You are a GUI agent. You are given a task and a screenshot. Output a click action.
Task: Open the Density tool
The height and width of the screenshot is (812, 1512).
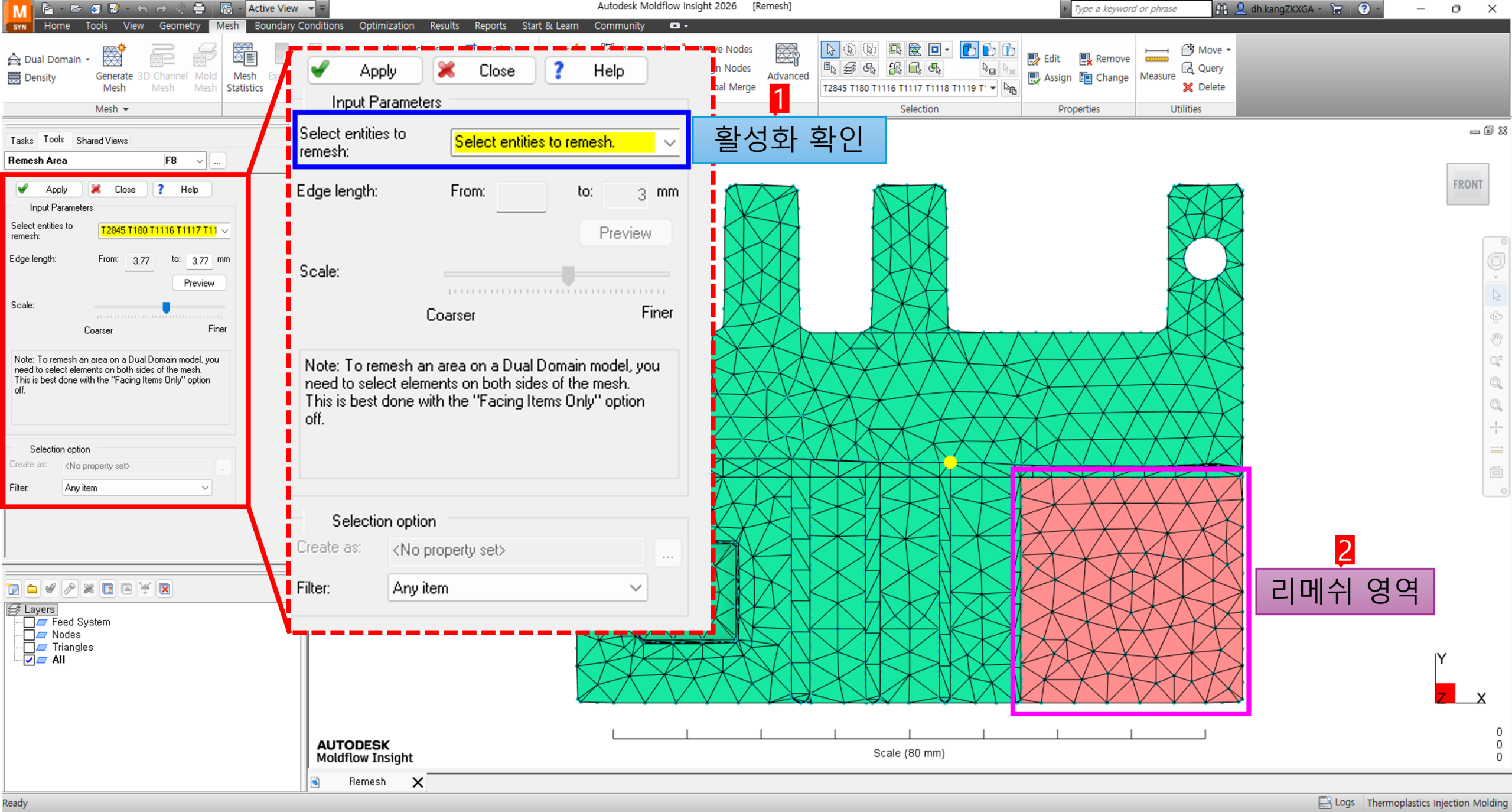pyautogui.click(x=32, y=77)
